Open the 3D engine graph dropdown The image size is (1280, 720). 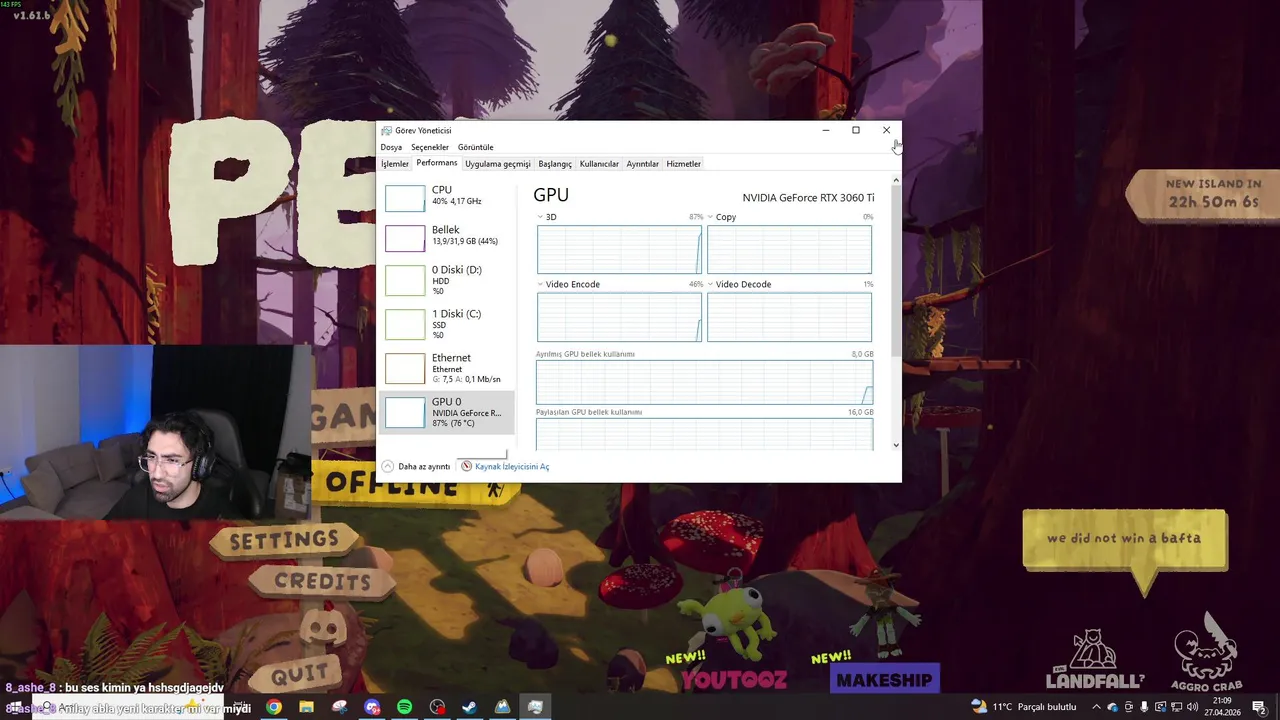pyautogui.click(x=541, y=217)
